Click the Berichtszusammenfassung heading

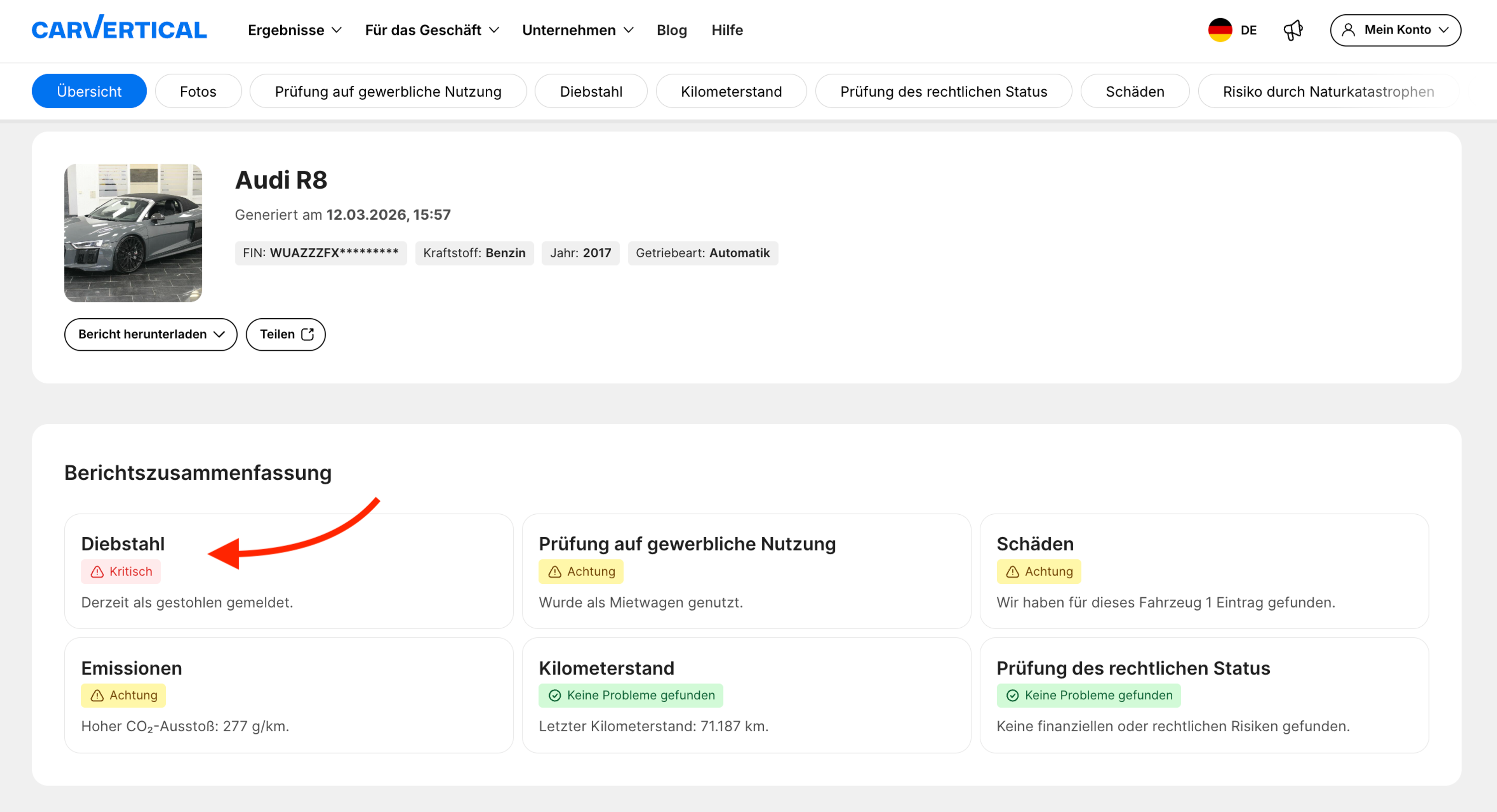coord(198,473)
